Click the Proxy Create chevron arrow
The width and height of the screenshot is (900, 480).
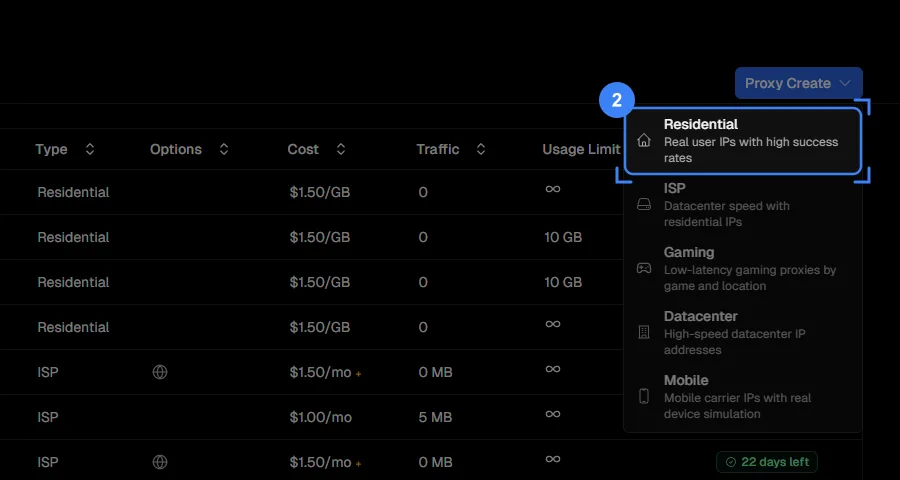coord(845,83)
